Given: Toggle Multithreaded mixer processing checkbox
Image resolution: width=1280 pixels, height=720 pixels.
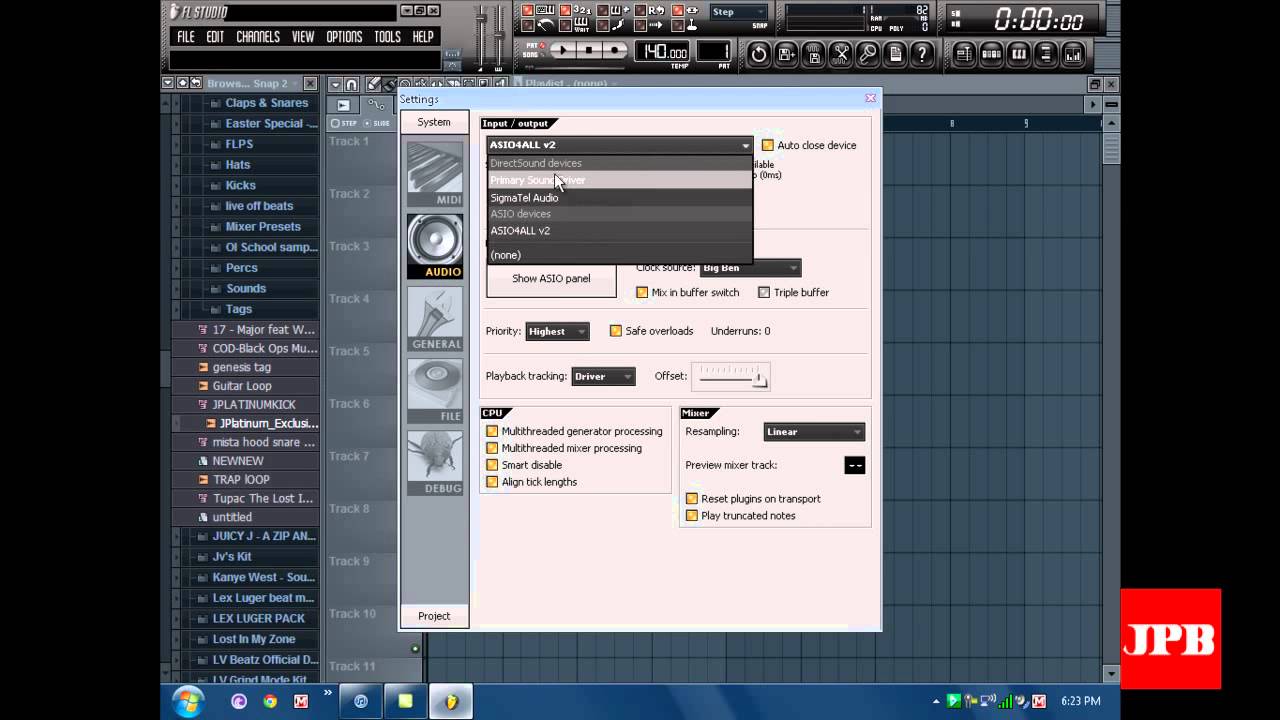Looking at the screenshot, I should click(492, 448).
